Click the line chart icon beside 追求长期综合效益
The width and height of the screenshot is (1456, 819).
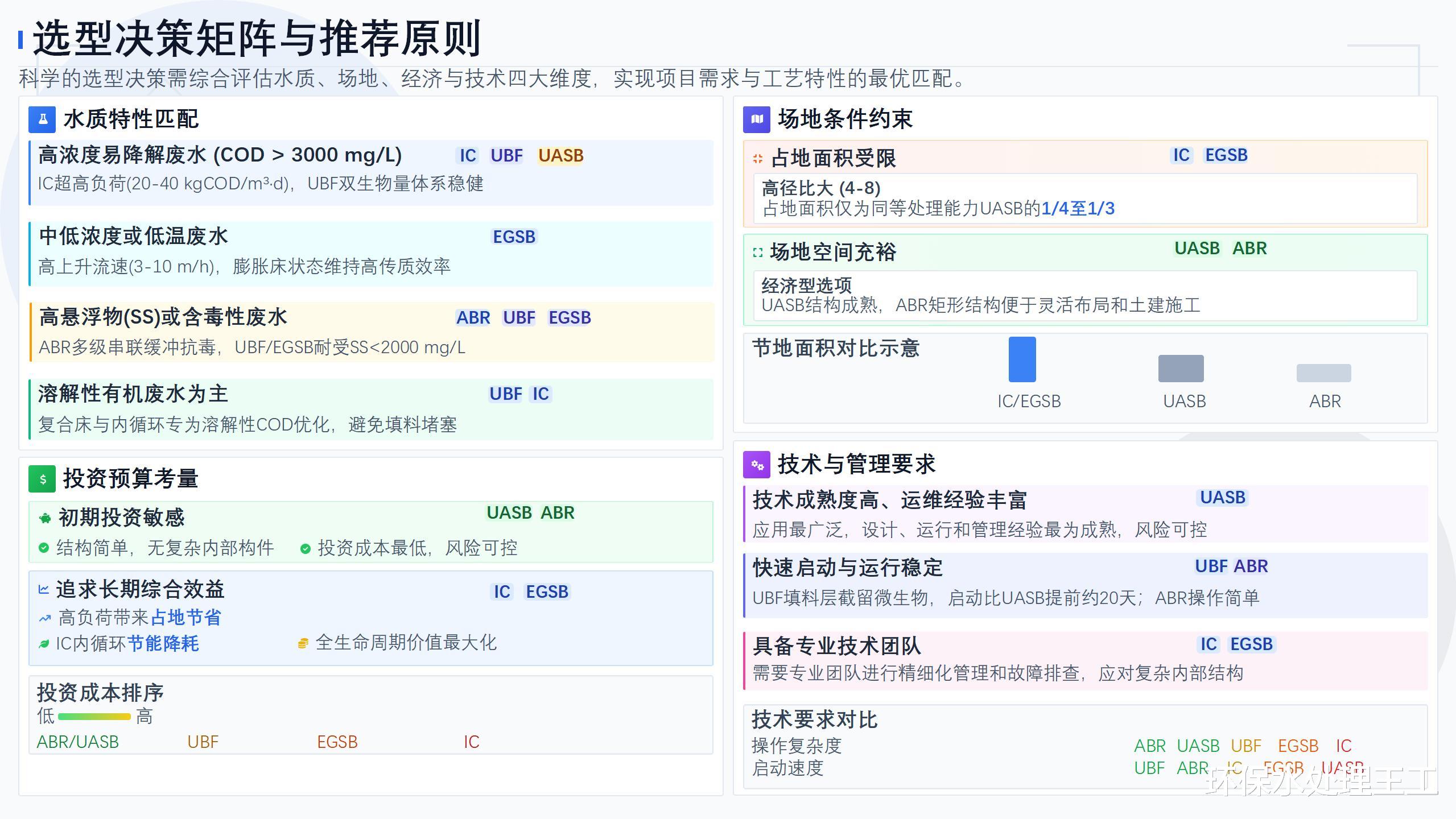pyautogui.click(x=43, y=589)
